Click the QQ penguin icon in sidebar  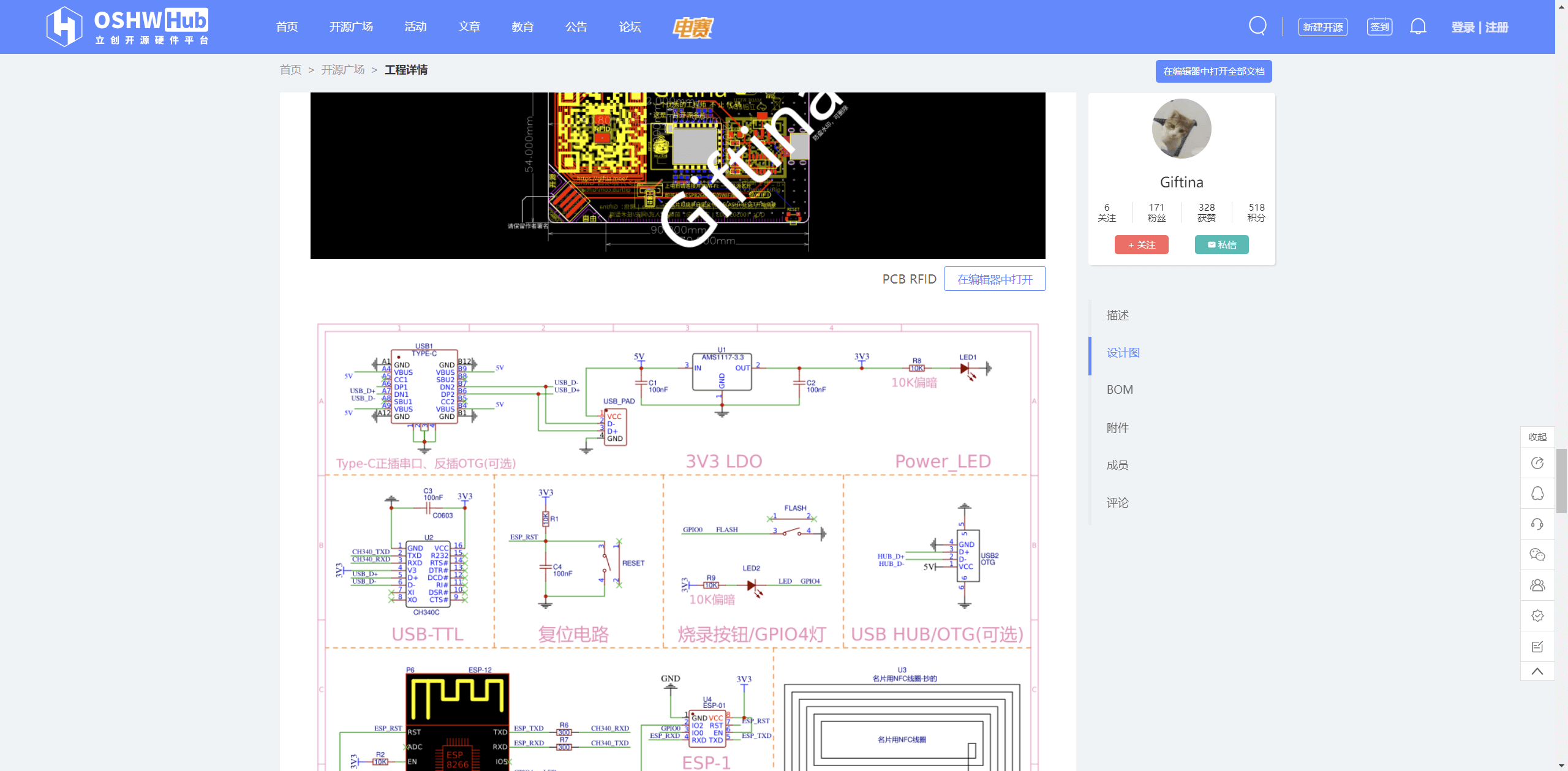pyautogui.click(x=1537, y=494)
